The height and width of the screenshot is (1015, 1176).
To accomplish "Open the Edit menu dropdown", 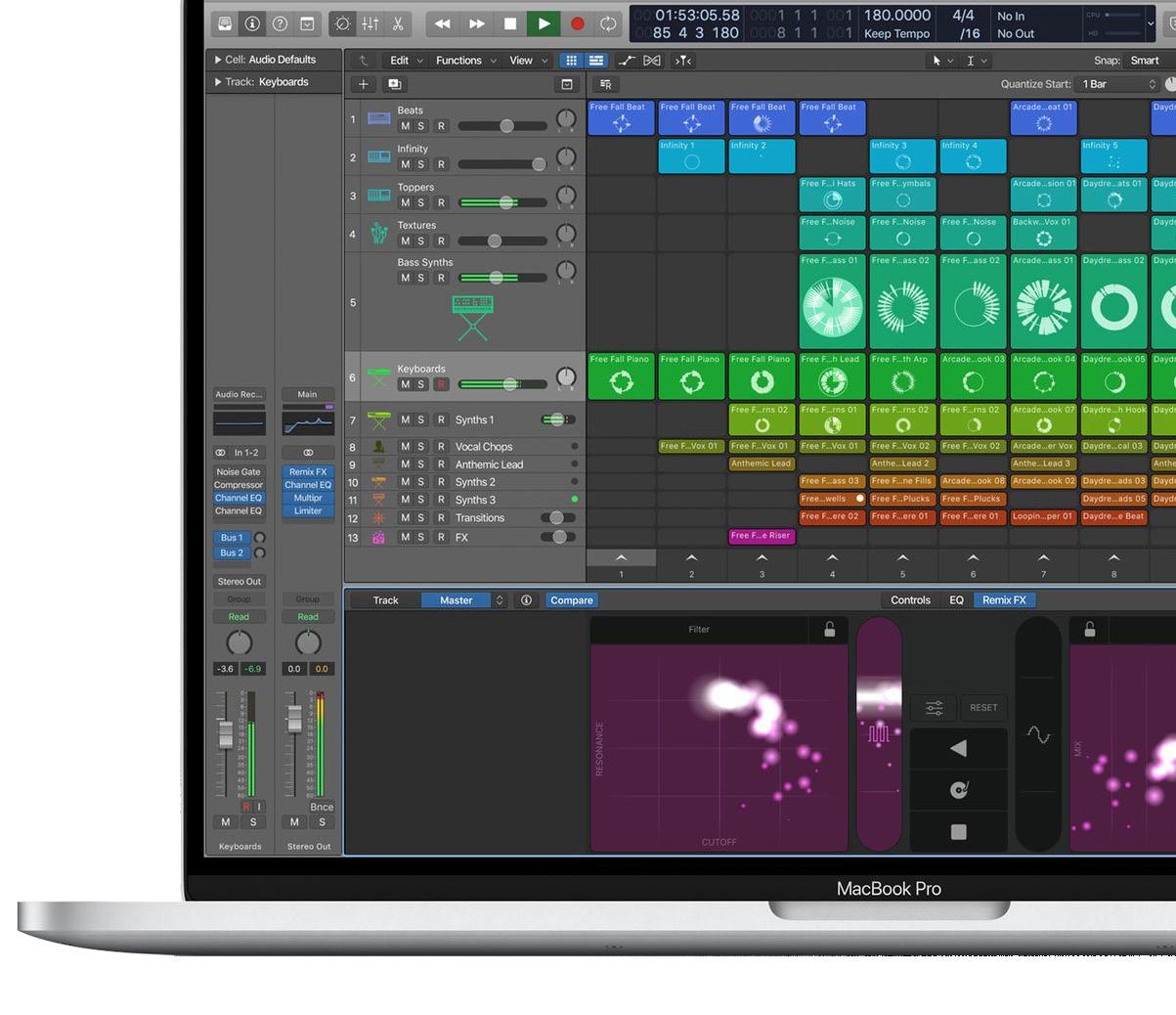I will 406,61.
